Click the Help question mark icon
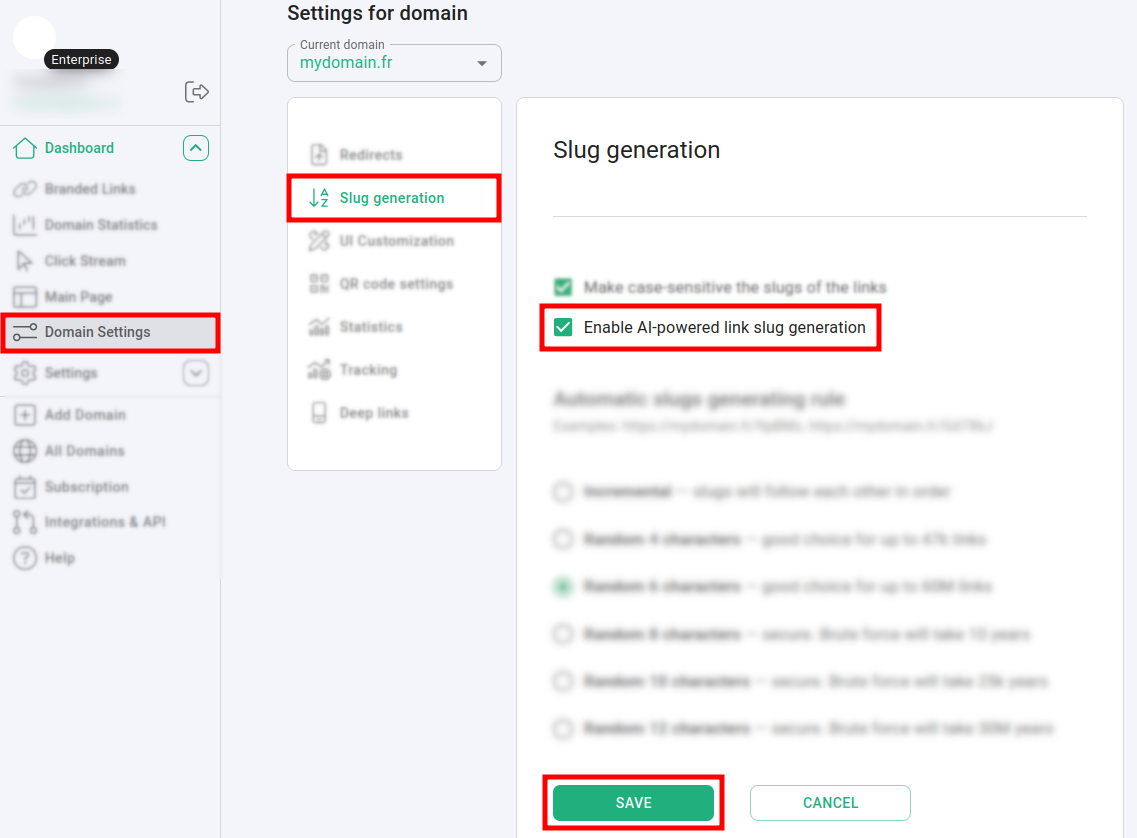 [x=25, y=558]
